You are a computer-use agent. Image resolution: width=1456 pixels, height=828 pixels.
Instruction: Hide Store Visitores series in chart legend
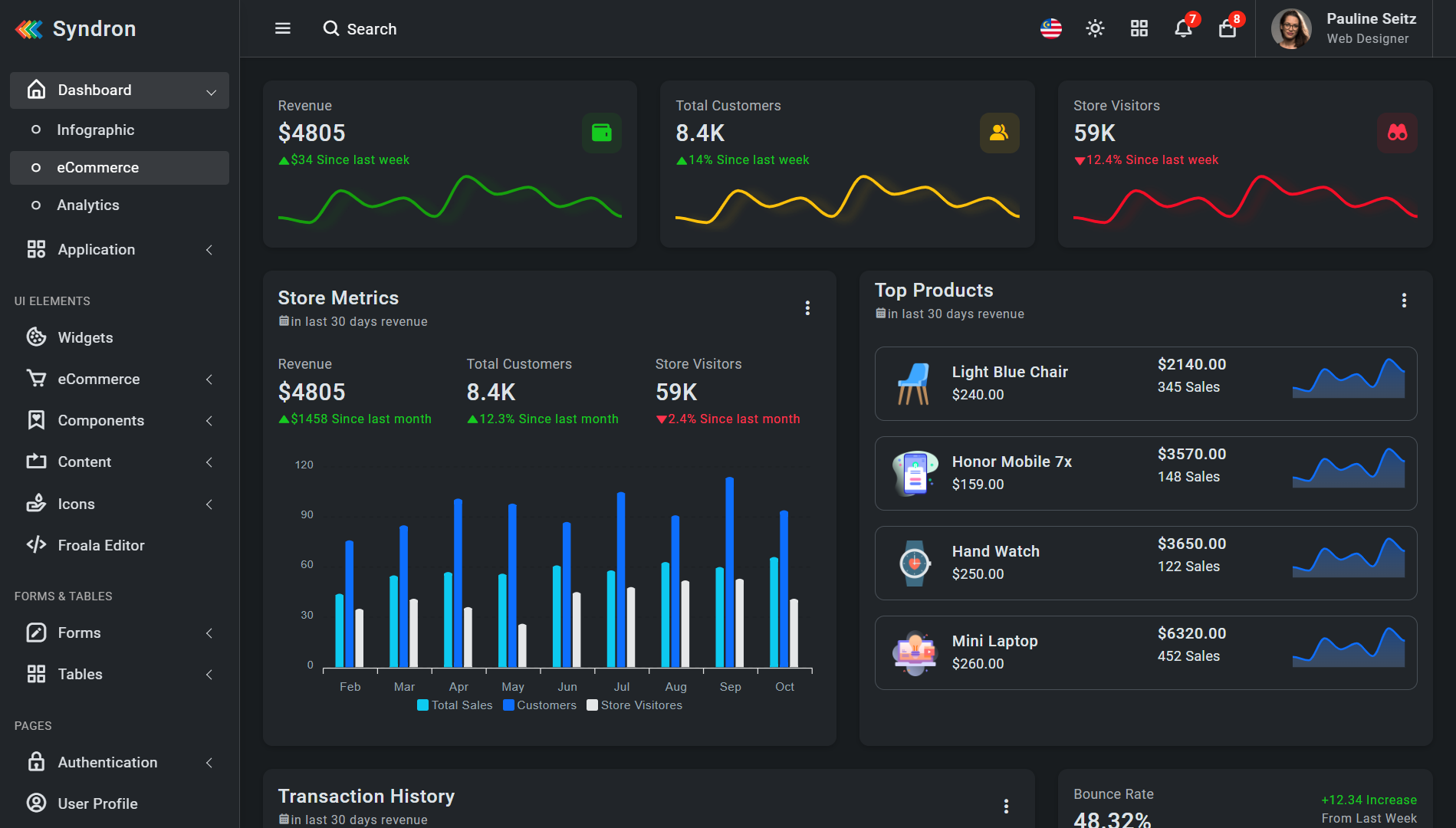coord(635,705)
